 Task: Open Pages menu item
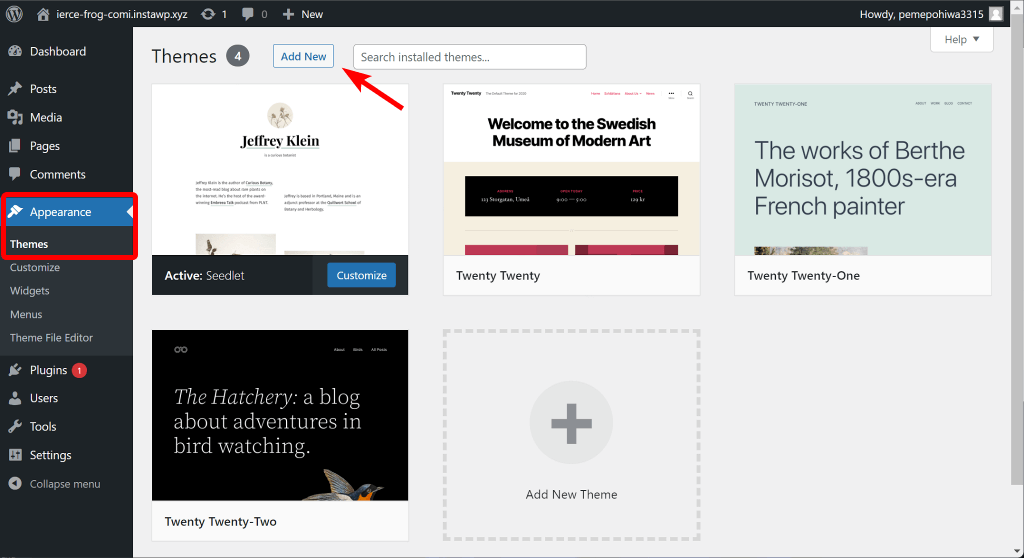click(x=44, y=146)
